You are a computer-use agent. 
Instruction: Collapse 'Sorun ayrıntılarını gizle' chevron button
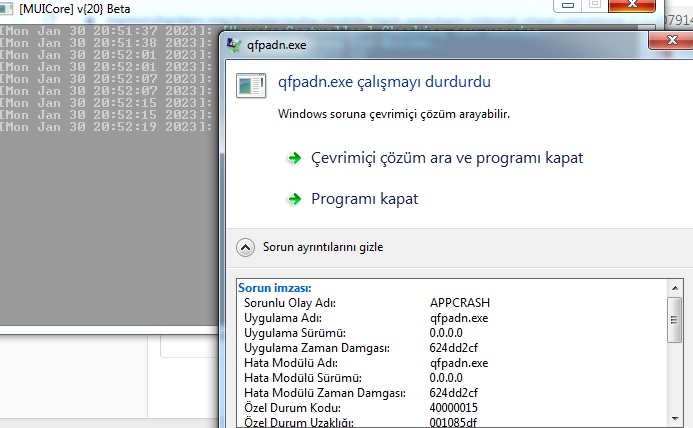tap(245, 247)
